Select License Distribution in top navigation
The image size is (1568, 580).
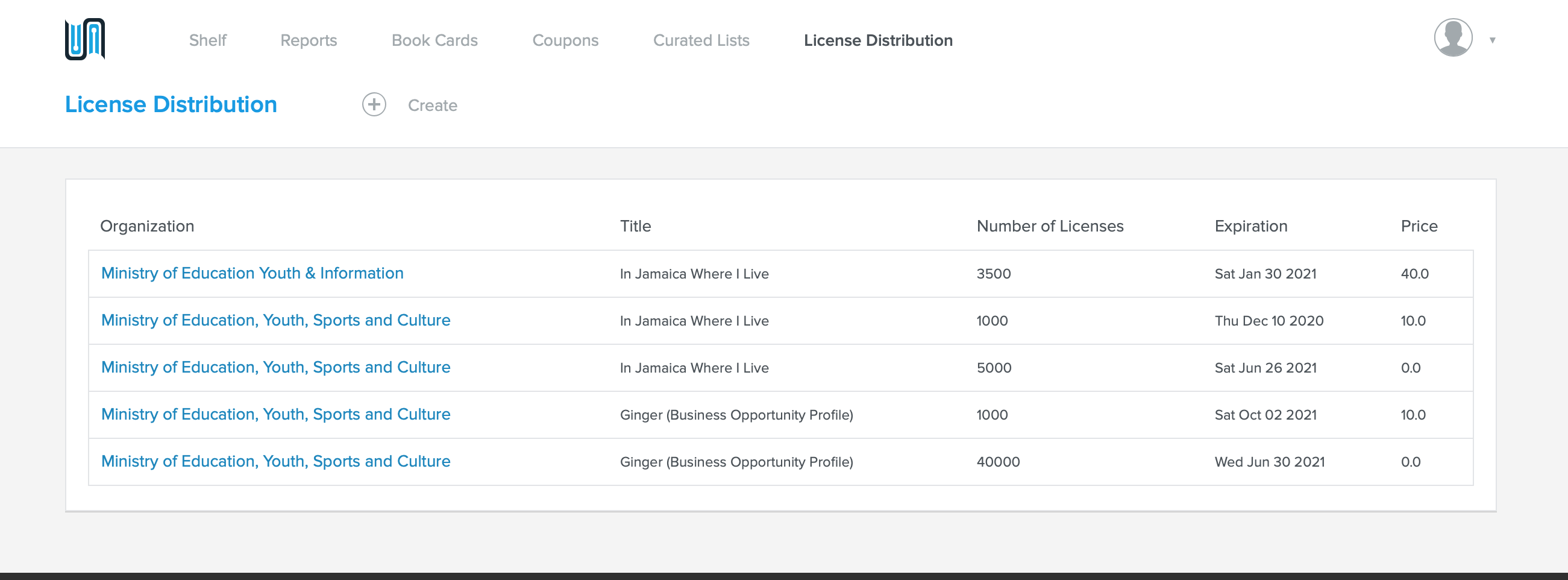tap(878, 40)
